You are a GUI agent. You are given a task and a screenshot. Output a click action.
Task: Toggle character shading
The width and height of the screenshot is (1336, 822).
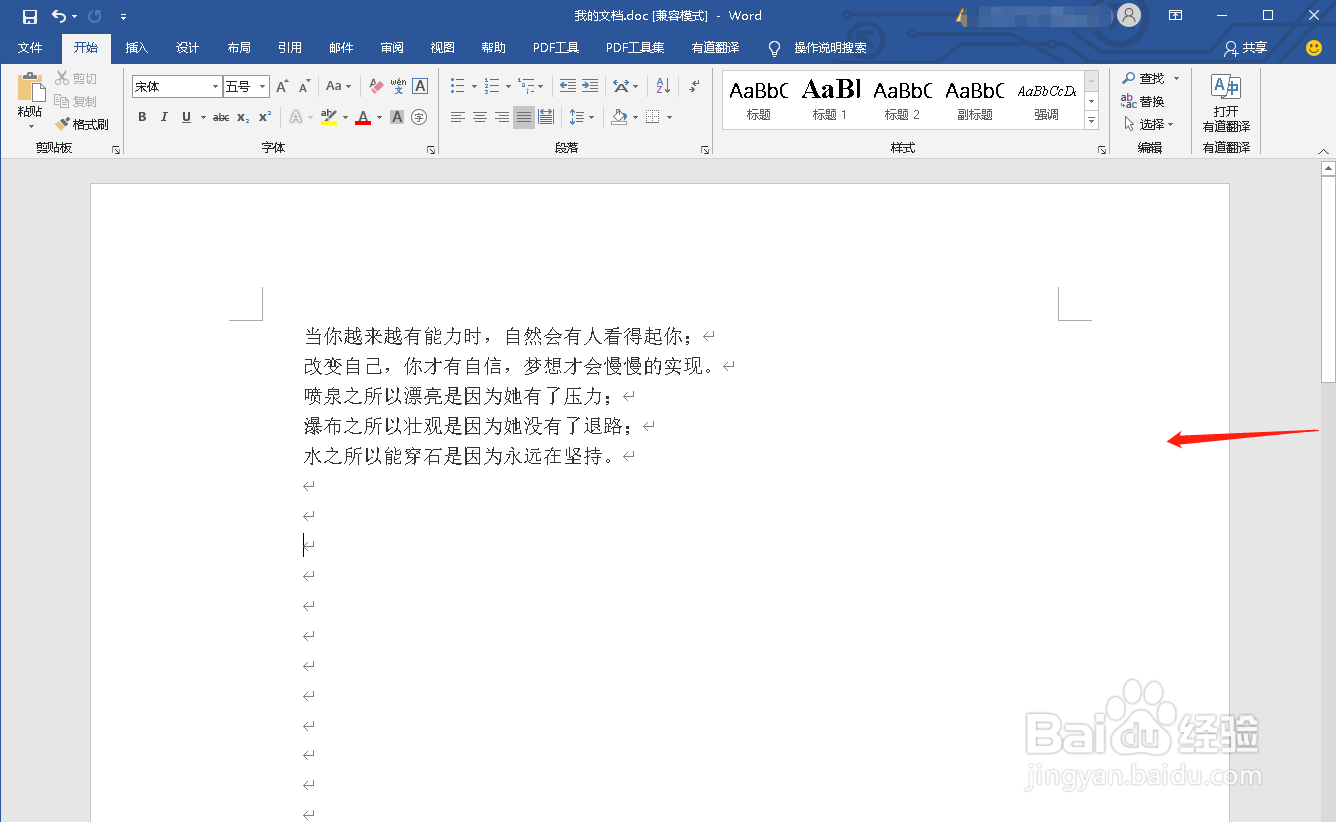[x=397, y=117]
